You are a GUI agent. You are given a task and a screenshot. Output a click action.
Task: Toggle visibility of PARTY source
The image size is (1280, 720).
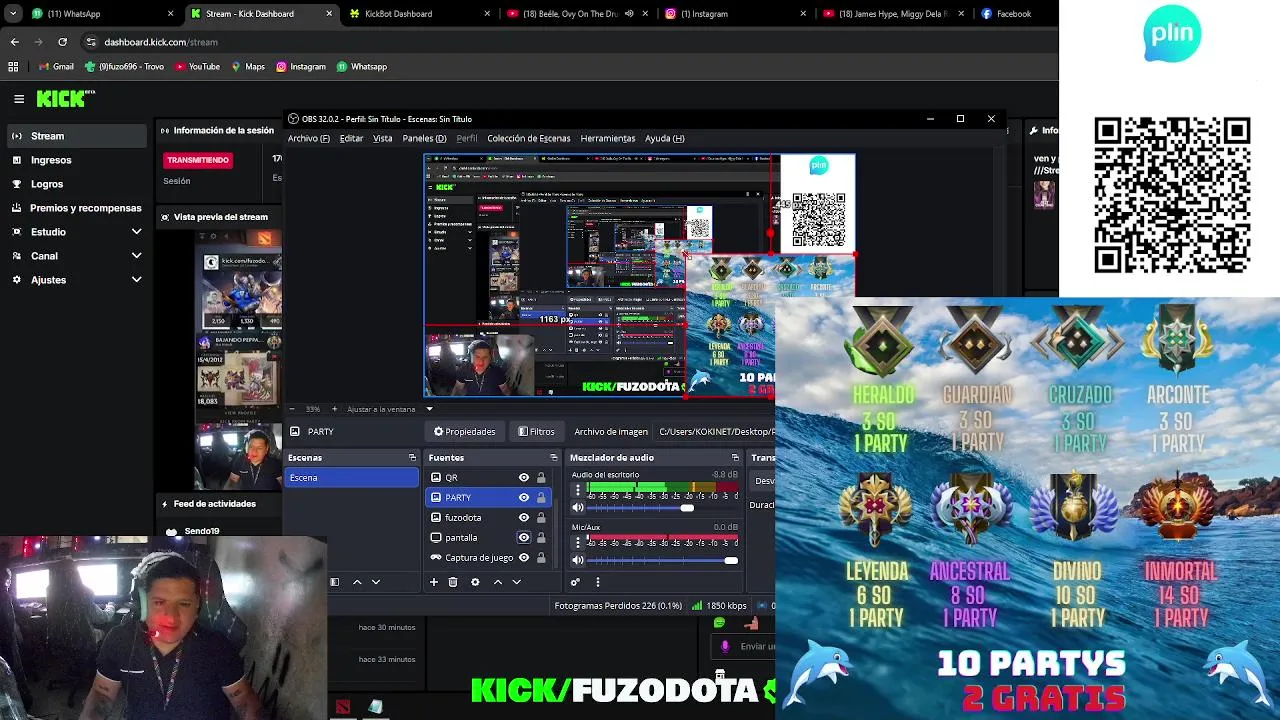[523, 498]
